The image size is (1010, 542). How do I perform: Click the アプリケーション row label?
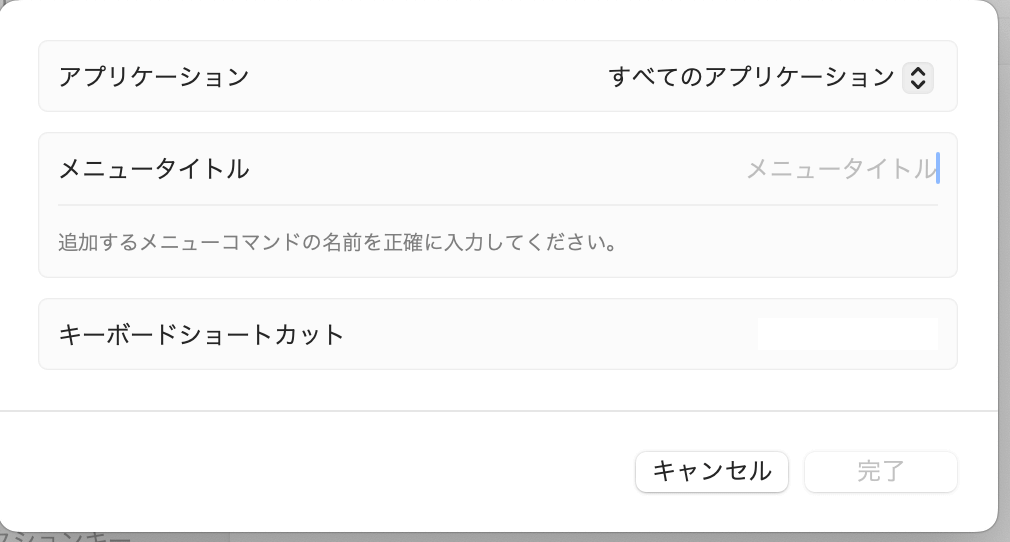click(x=153, y=77)
